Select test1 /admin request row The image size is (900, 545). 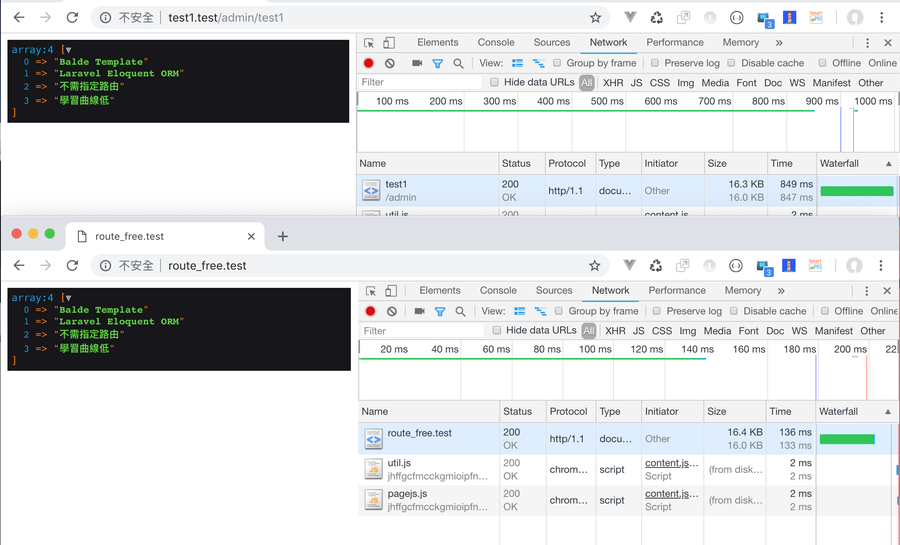pyautogui.click(x=626, y=190)
